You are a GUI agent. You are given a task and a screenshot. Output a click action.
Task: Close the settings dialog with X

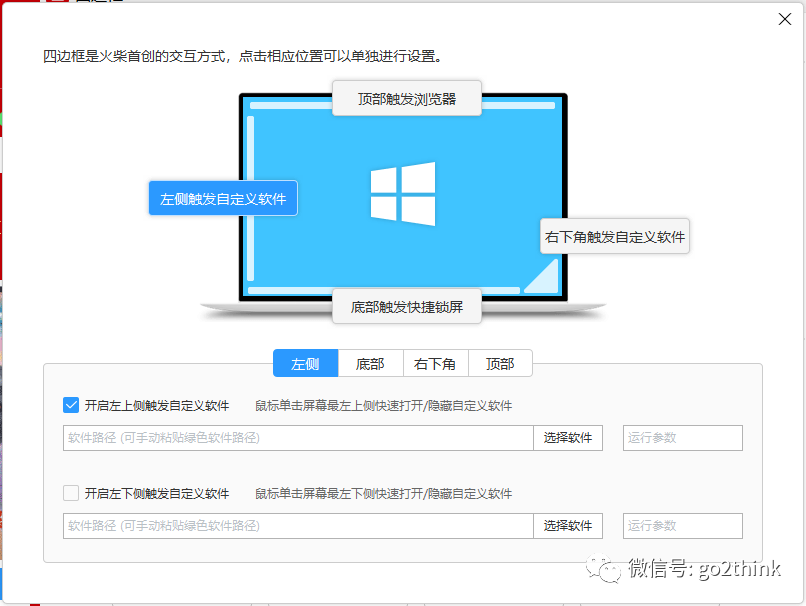[784, 19]
